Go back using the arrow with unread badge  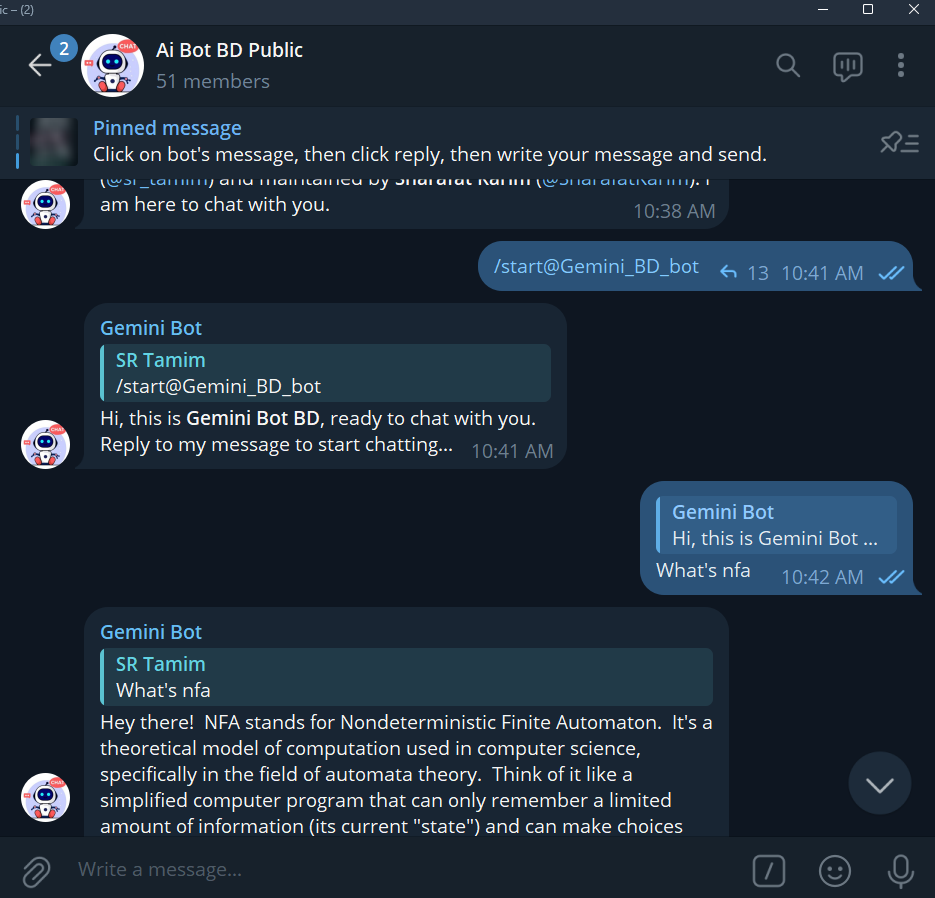pyautogui.click(x=39, y=66)
